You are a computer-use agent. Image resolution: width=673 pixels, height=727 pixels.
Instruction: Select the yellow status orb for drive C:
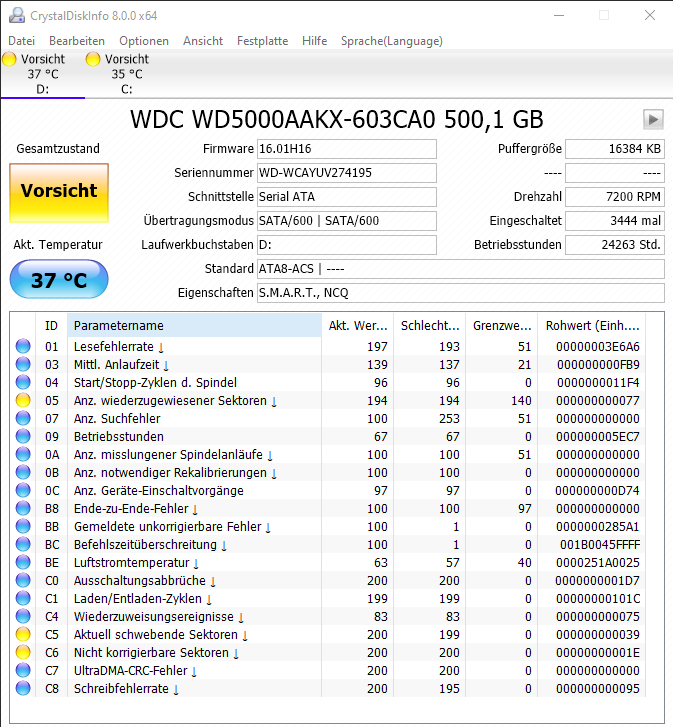pyautogui.click(x=93, y=59)
